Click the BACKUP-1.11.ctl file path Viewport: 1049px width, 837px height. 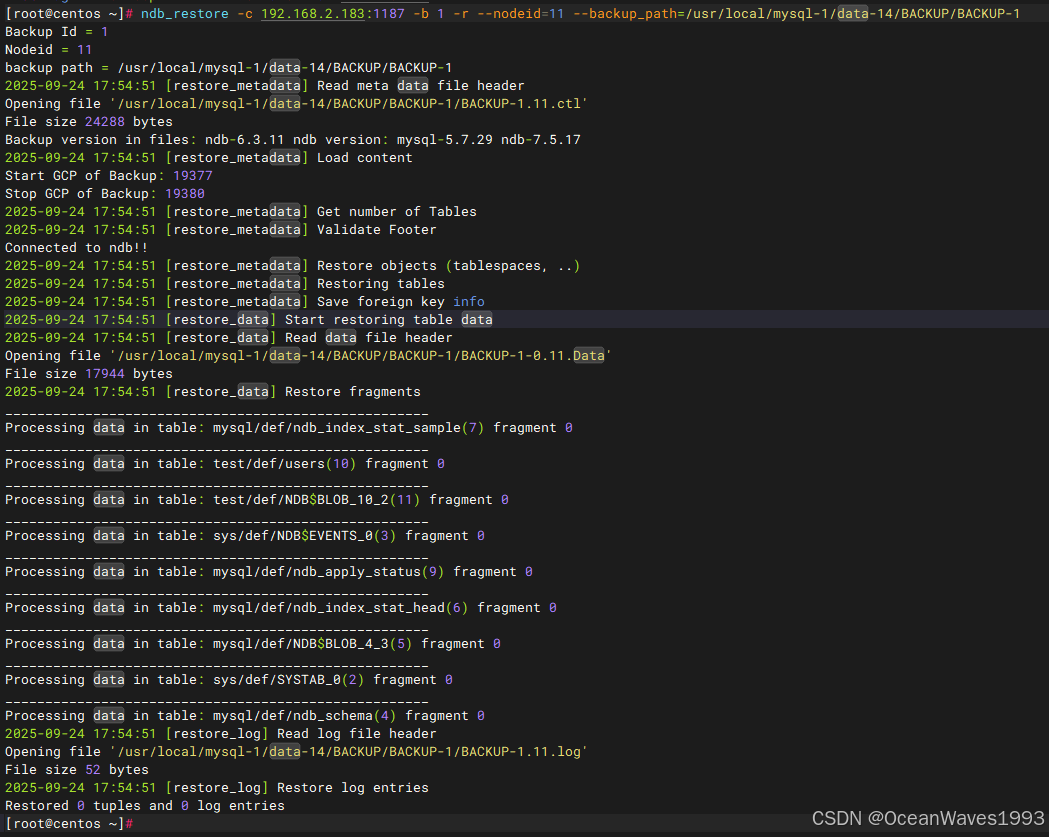(349, 104)
